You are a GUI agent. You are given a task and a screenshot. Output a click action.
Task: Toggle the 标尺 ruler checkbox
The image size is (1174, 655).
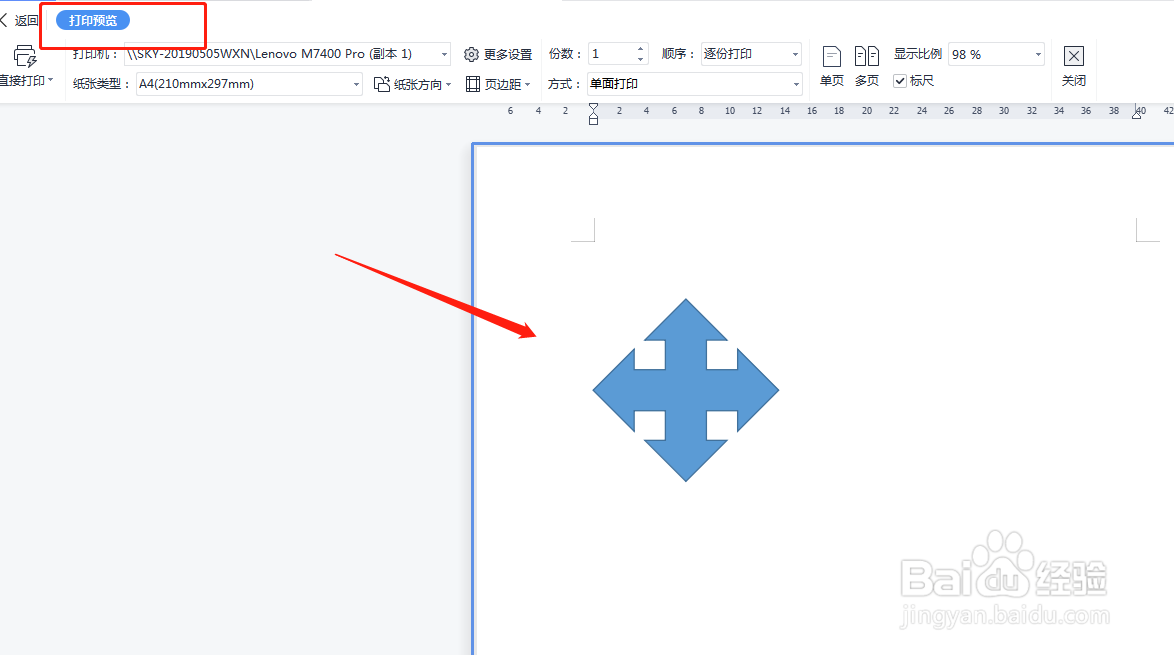tap(900, 81)
